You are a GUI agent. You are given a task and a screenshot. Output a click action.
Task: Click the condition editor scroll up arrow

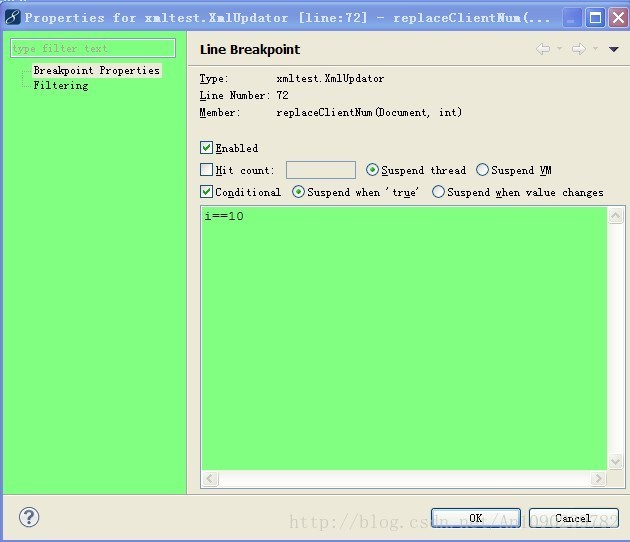point(615,216)
